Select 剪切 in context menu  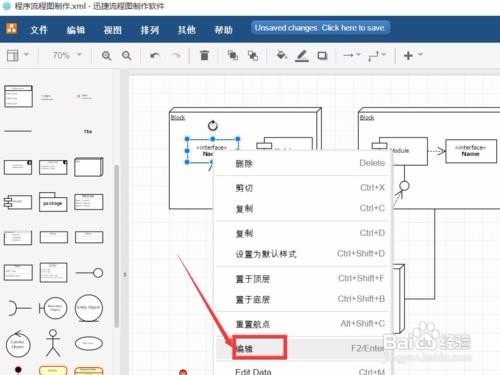click(303, 188)
